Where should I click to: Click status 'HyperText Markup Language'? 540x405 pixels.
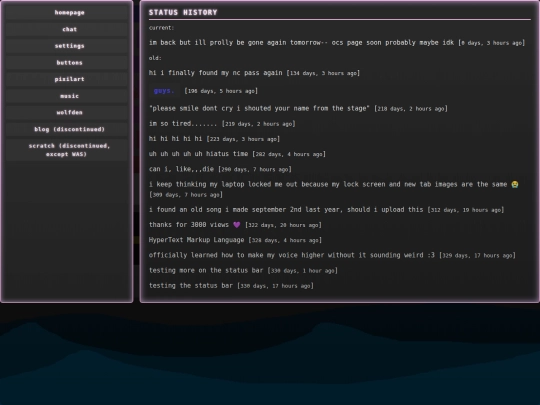[x=196, y=240]
